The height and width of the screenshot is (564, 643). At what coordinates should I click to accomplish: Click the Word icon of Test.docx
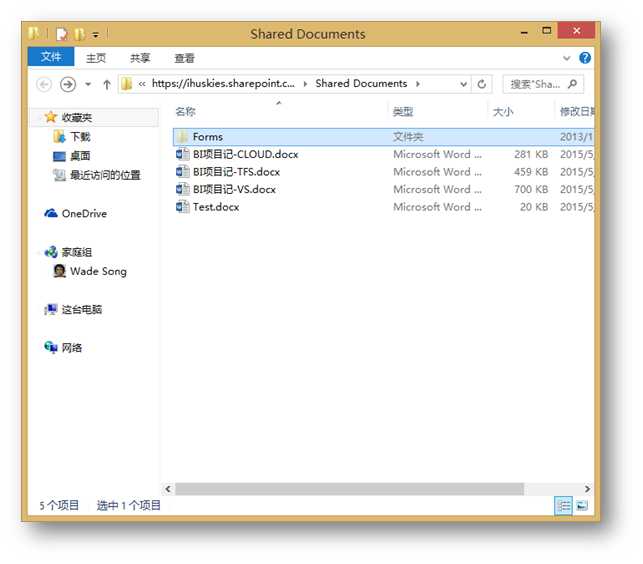(182, 207)
